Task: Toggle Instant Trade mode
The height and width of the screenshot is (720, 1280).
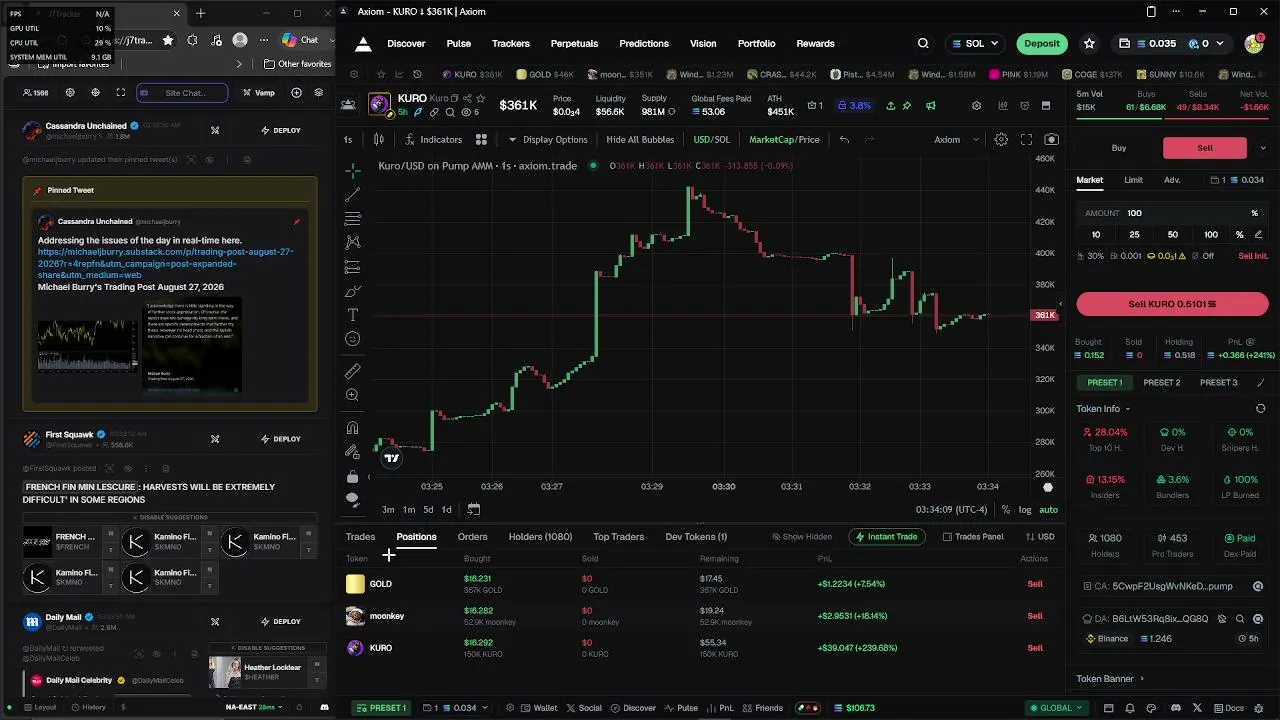Action: 886,537
